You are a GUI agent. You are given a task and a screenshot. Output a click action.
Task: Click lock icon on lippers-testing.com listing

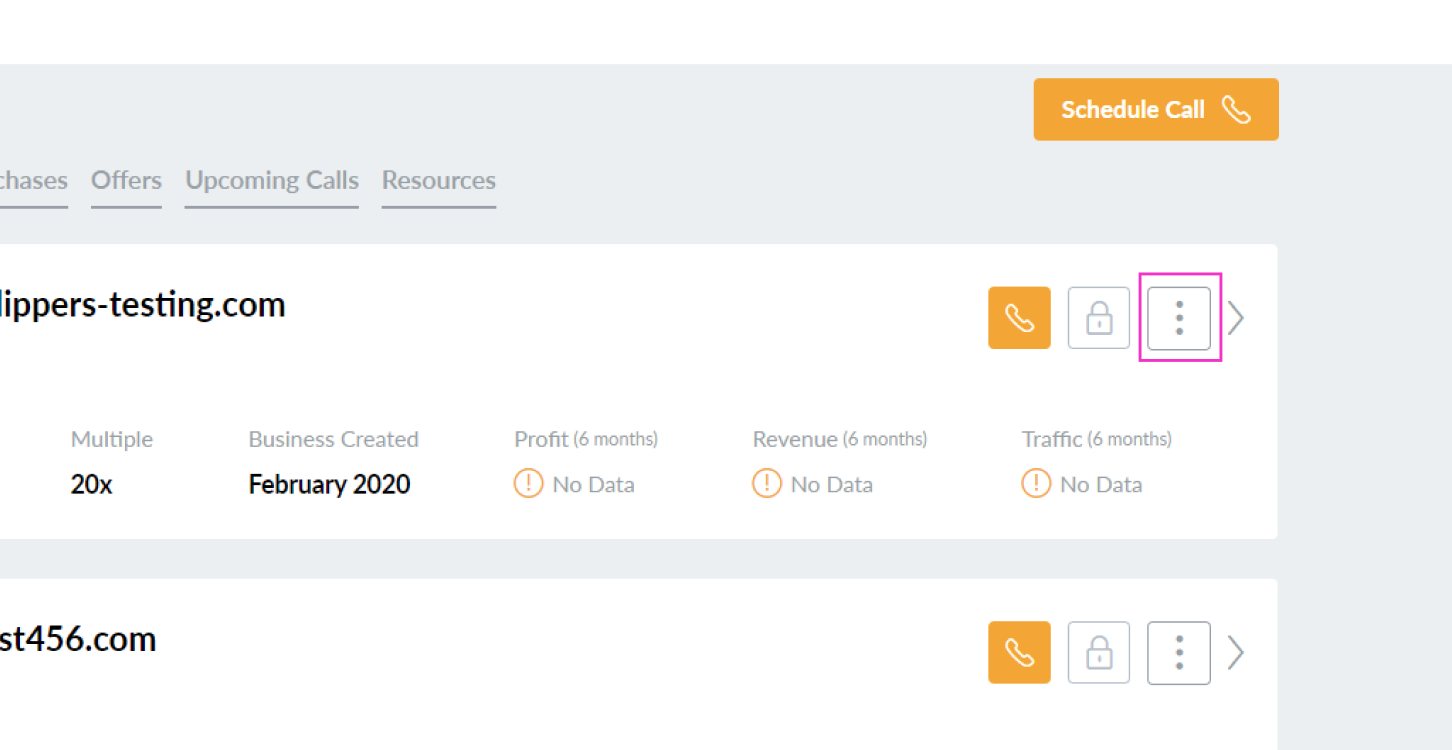coord(1098,318)
